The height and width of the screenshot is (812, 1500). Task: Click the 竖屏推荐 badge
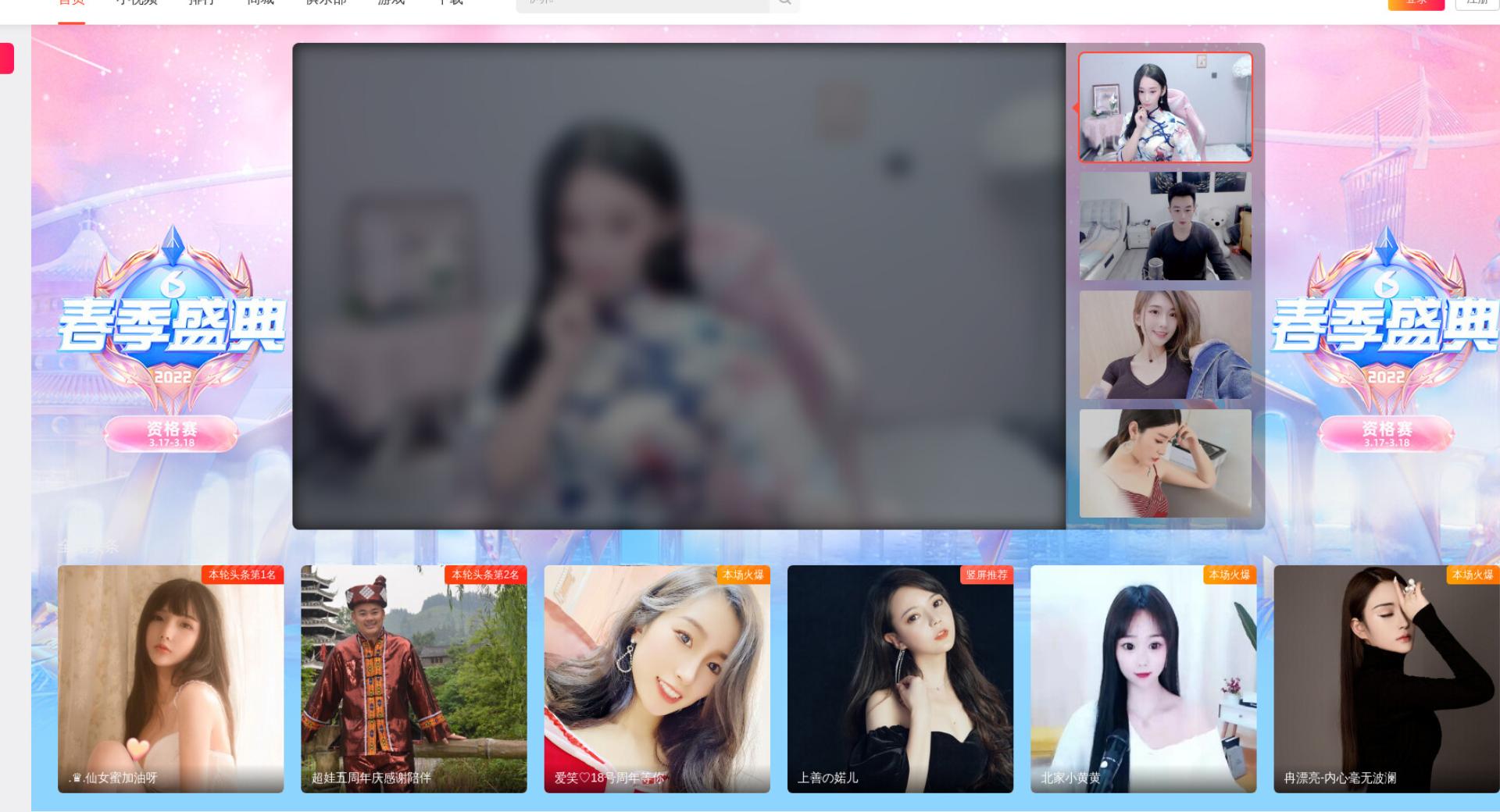(x=987, y=575)
